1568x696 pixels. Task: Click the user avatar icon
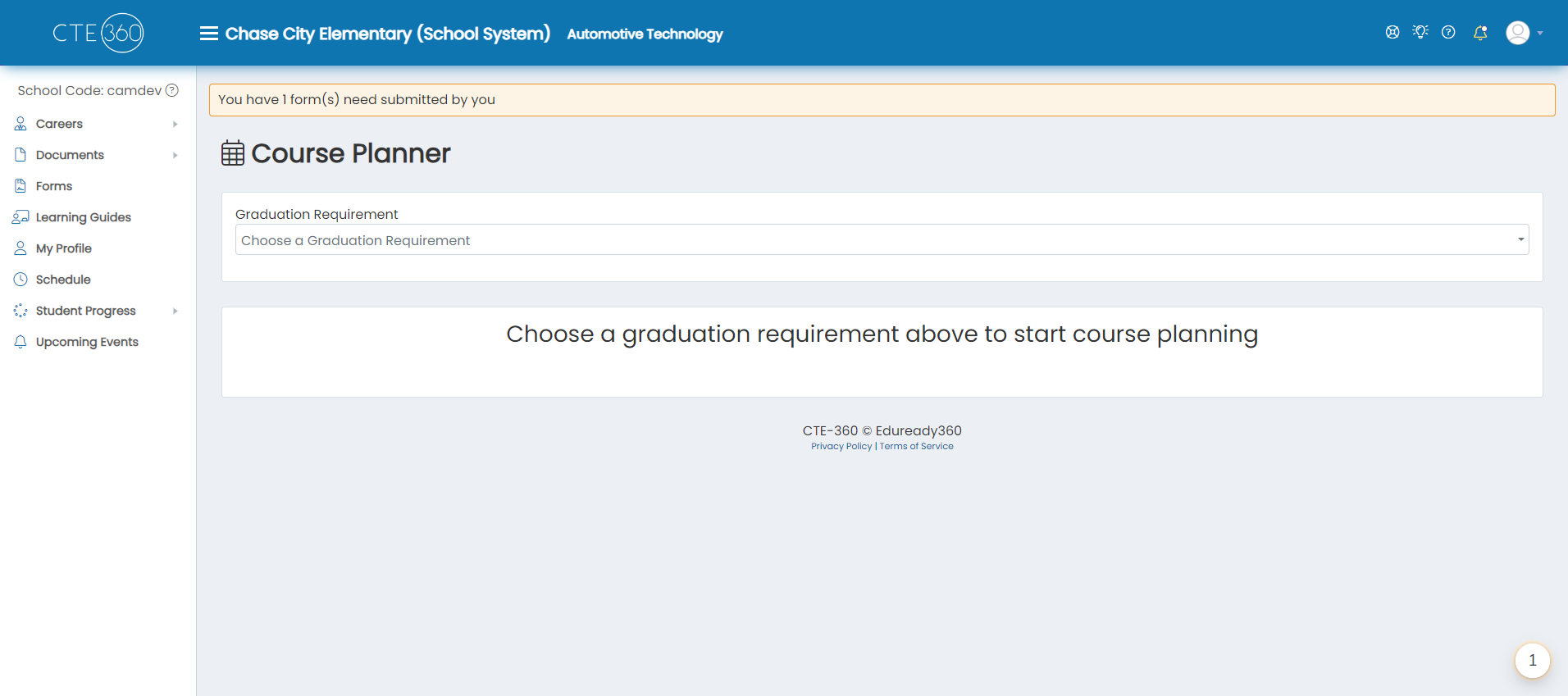pos(1518,33)
